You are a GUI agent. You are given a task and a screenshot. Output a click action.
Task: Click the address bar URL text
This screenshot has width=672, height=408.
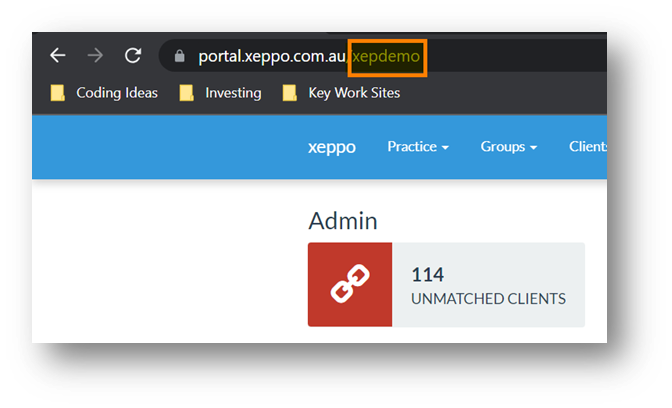point(309,56)
